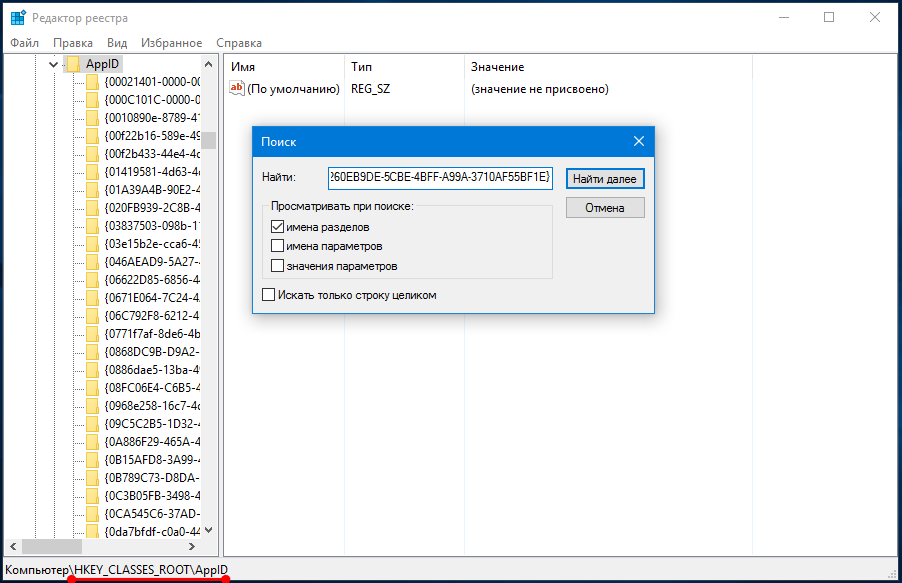Viewport: 902px width, 583px height.
Task: Click folder icon of {01A39A4B-90E2 key
Action: coord(92,190)
